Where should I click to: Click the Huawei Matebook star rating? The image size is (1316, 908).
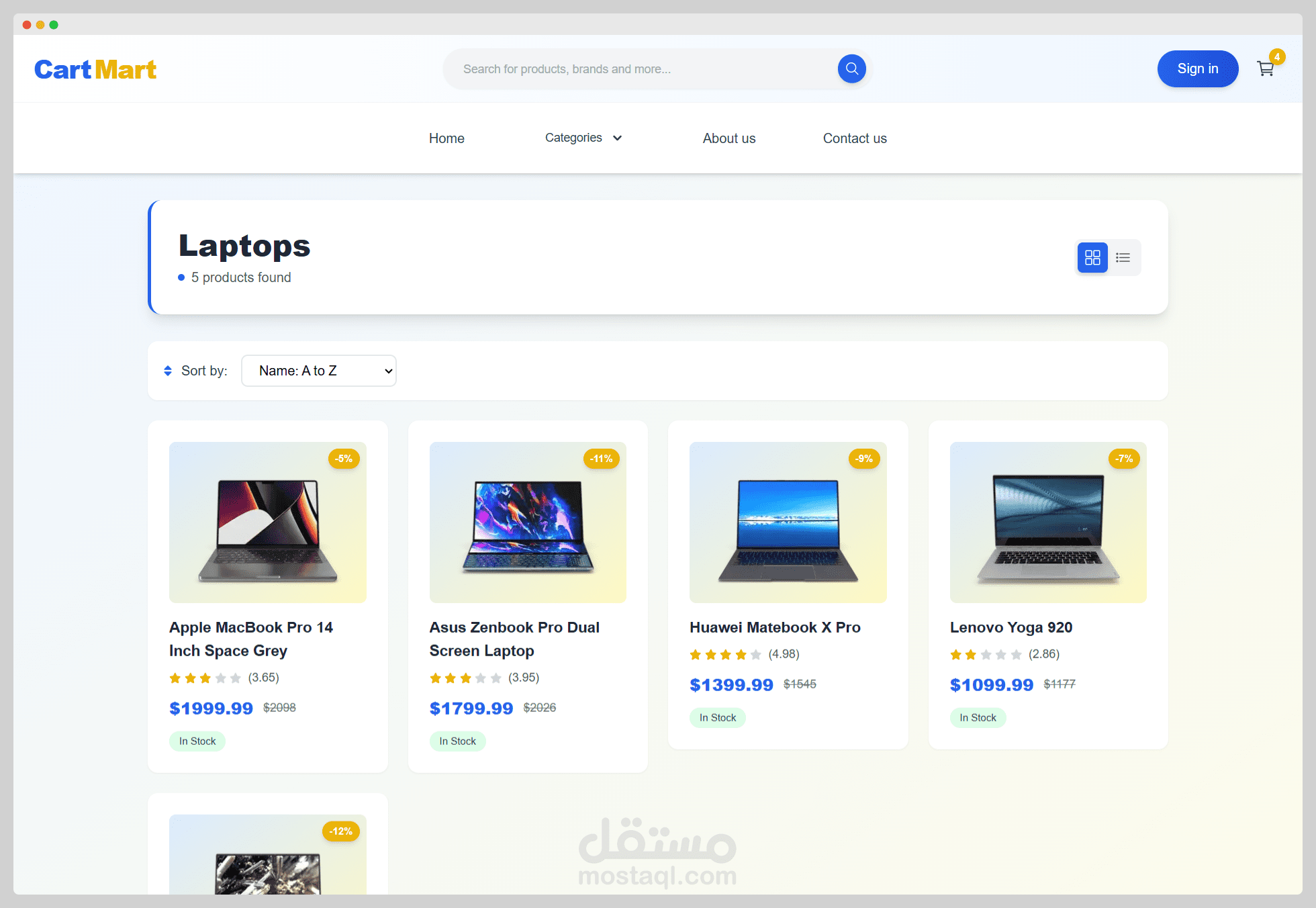pos(725,655)
